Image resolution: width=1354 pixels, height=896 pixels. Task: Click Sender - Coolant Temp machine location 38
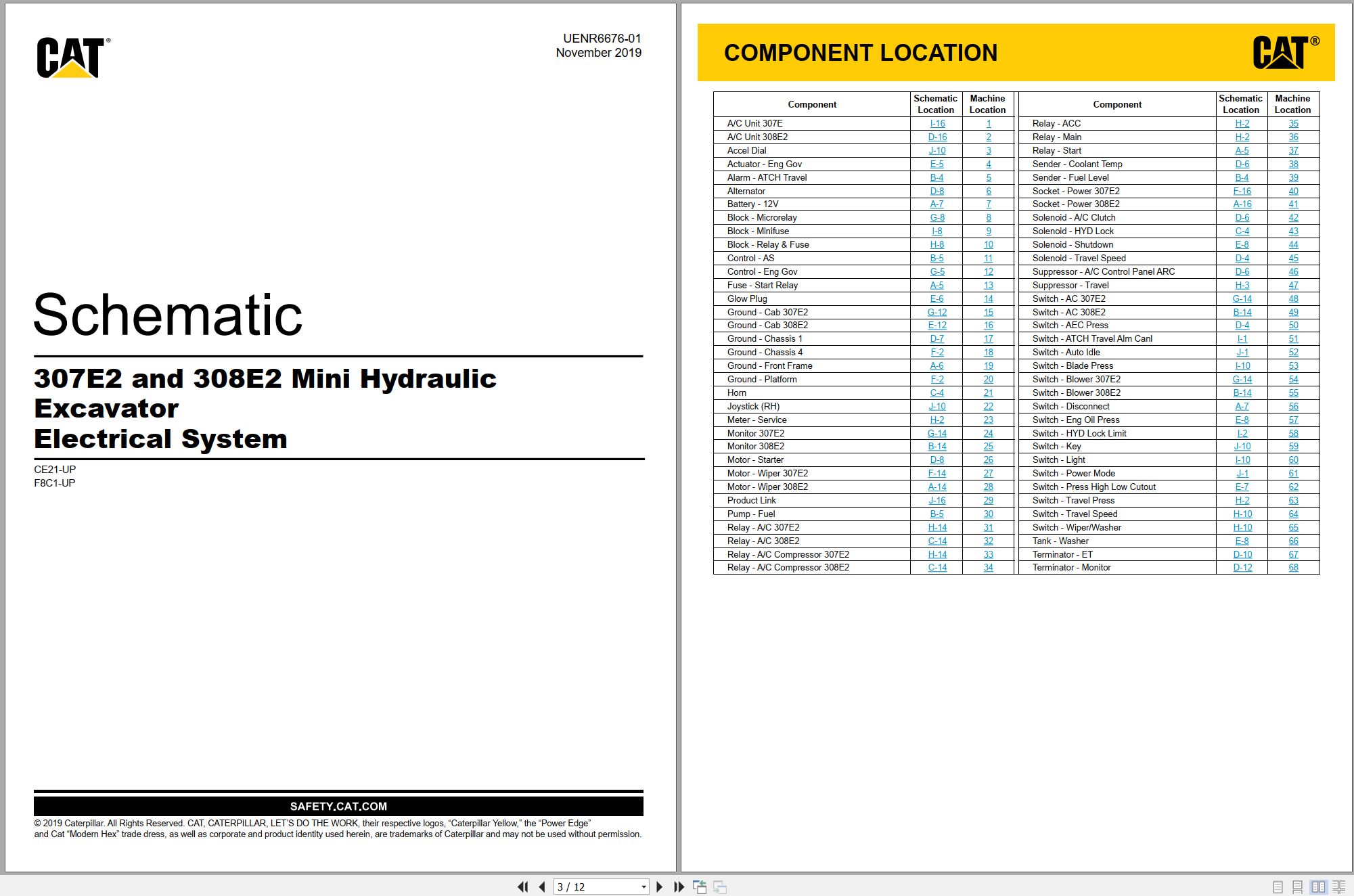[1294, 164]
